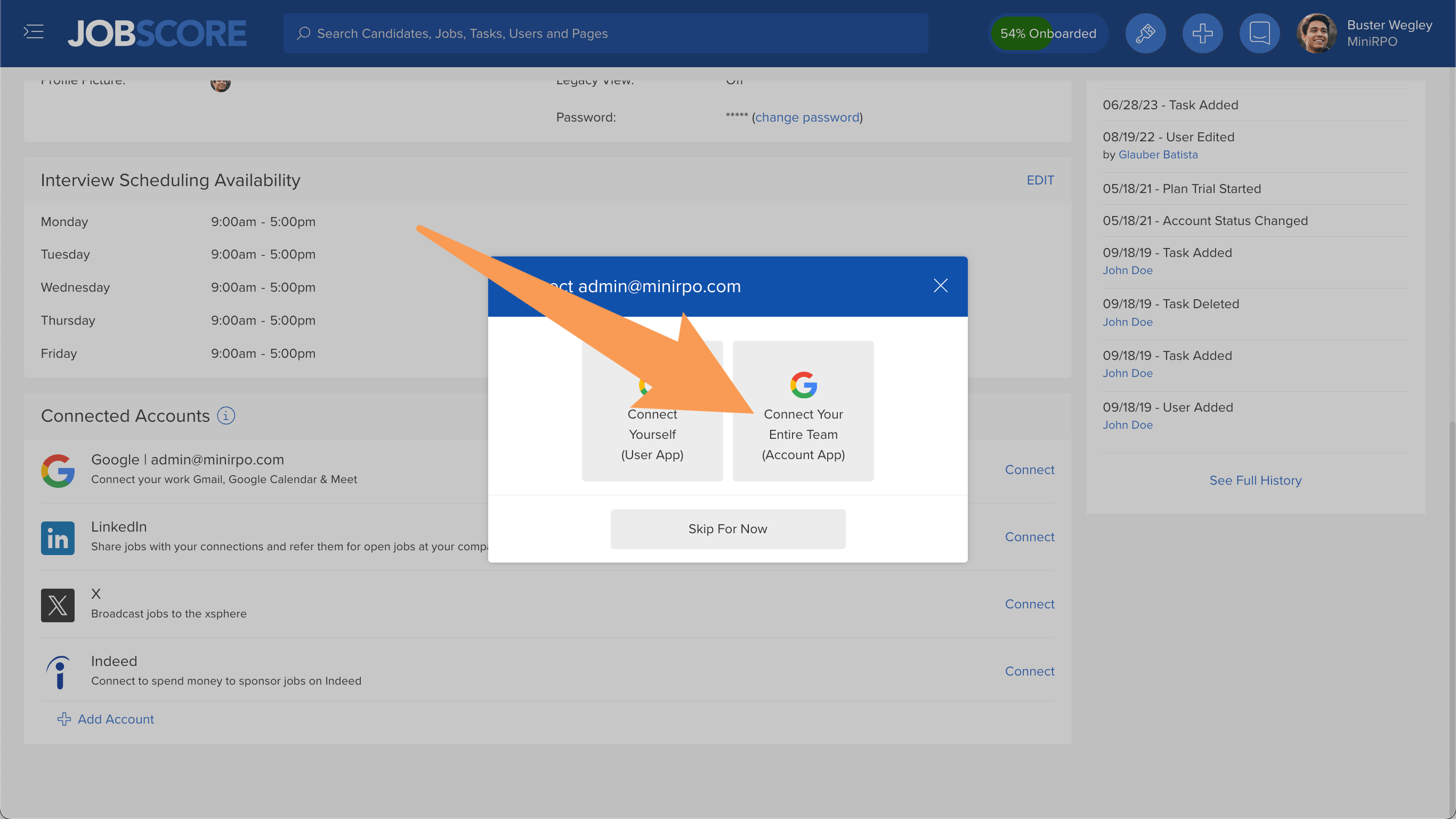
Task: Connect the Indeed account
Action: click(x=1029, y=671)
